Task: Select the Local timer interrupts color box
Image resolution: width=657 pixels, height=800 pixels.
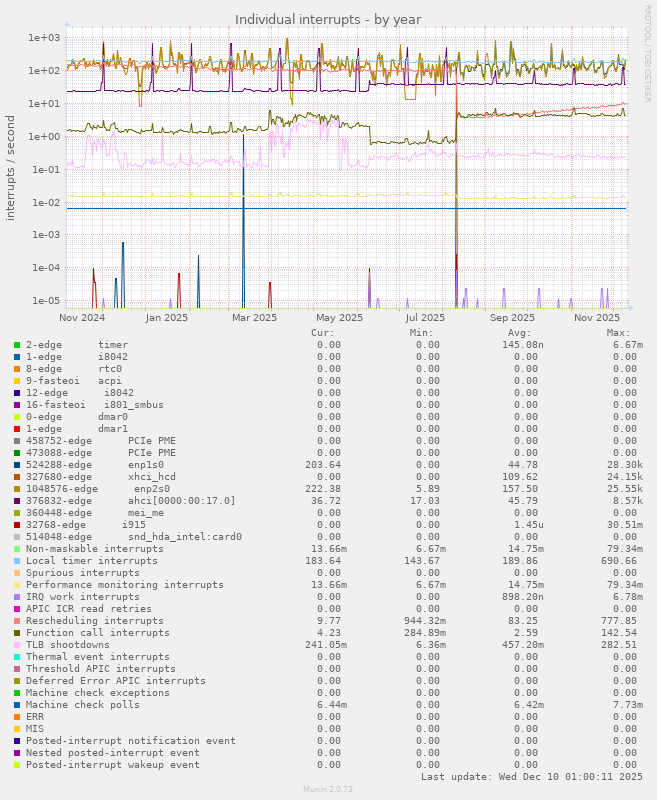Action: 17,560
